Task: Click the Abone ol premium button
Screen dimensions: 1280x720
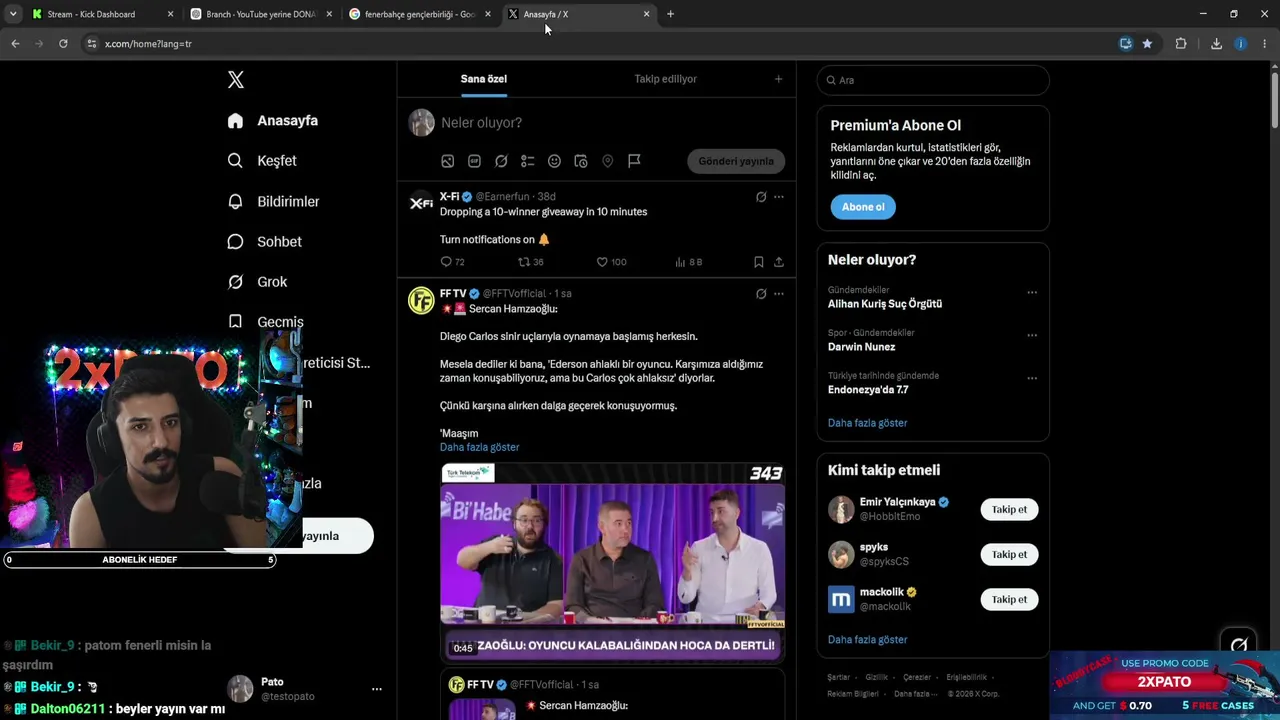Action: (x=863, y=207)
